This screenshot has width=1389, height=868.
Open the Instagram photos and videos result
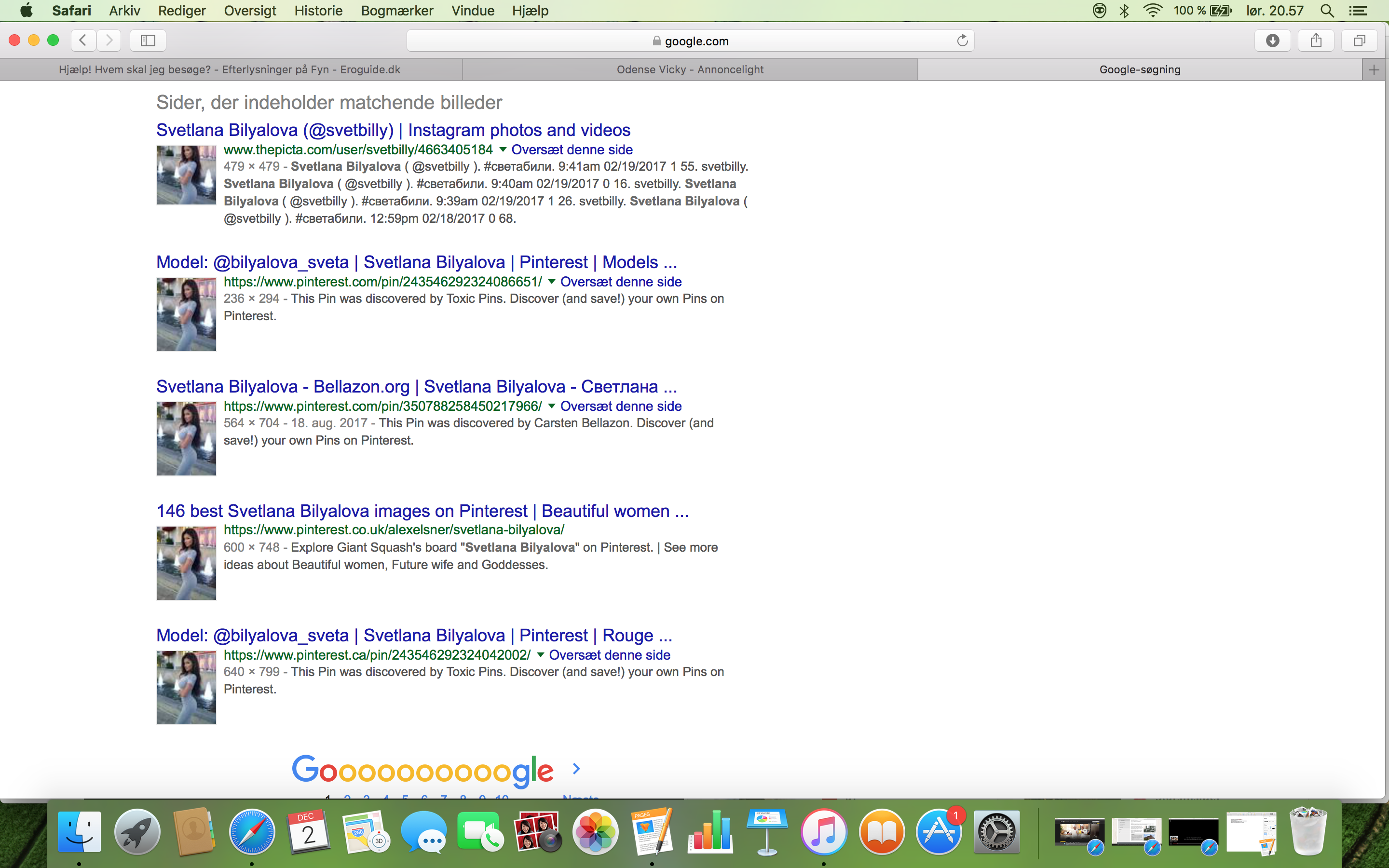(x=393, y=130)
